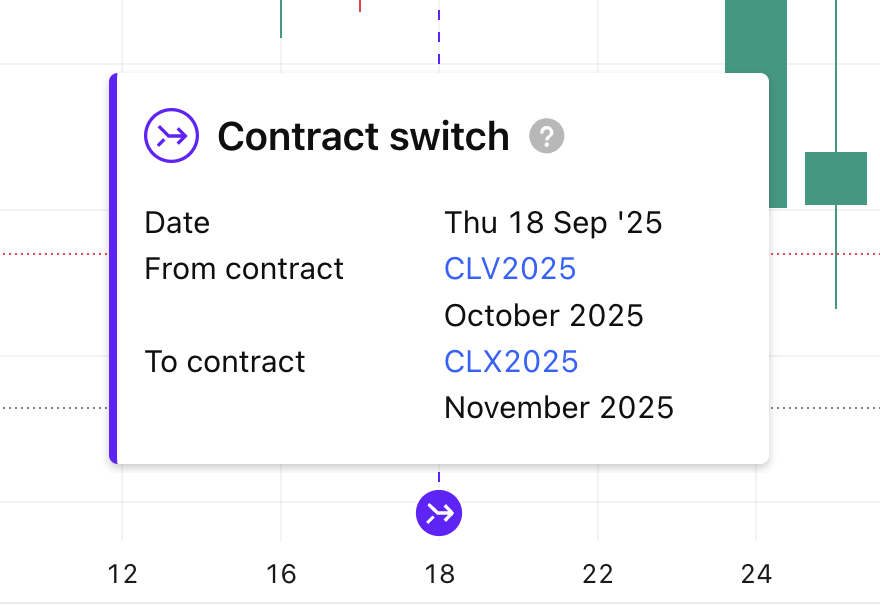The image size is (880, 606).
Task: Click the help question mark icon
Action: point(547,136)
